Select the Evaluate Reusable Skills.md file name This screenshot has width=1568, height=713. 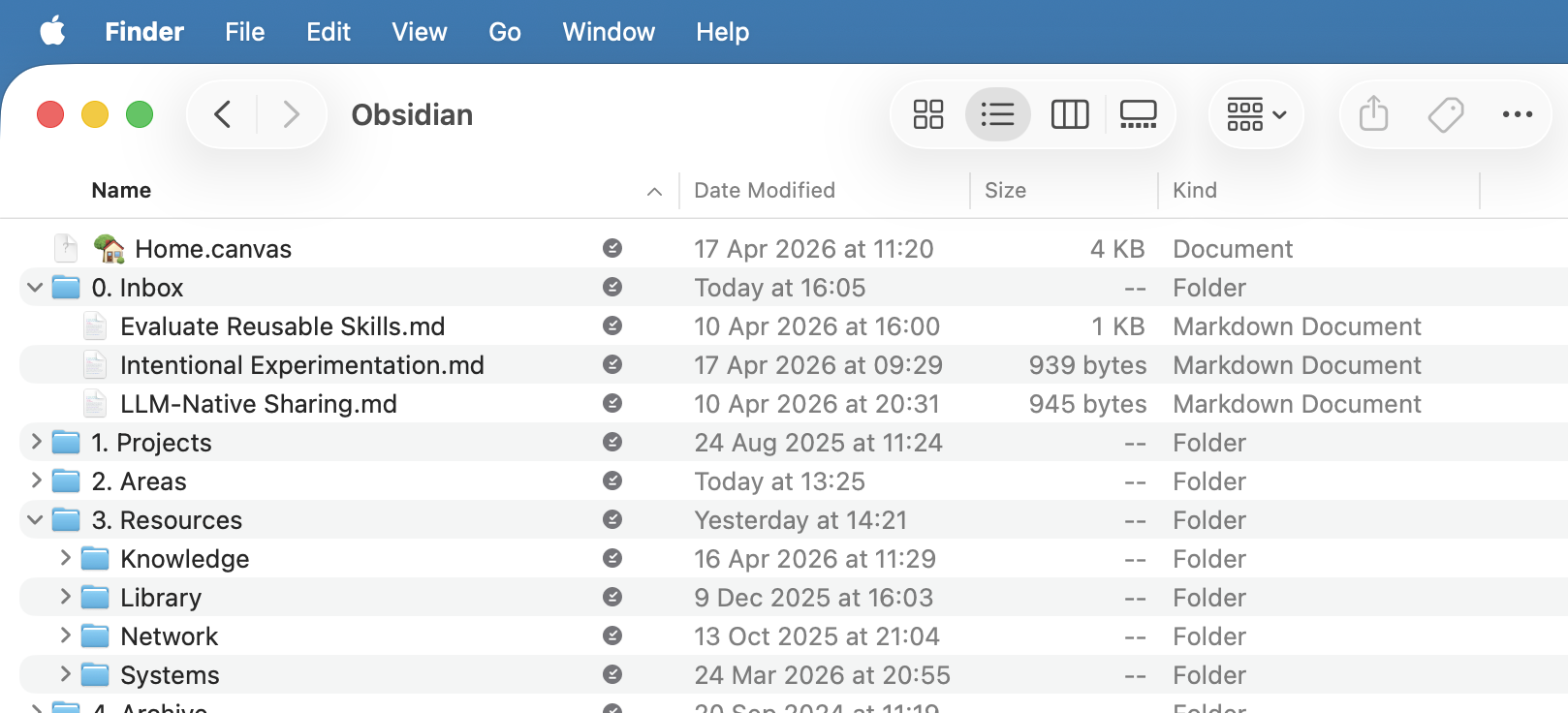point(283,326)
